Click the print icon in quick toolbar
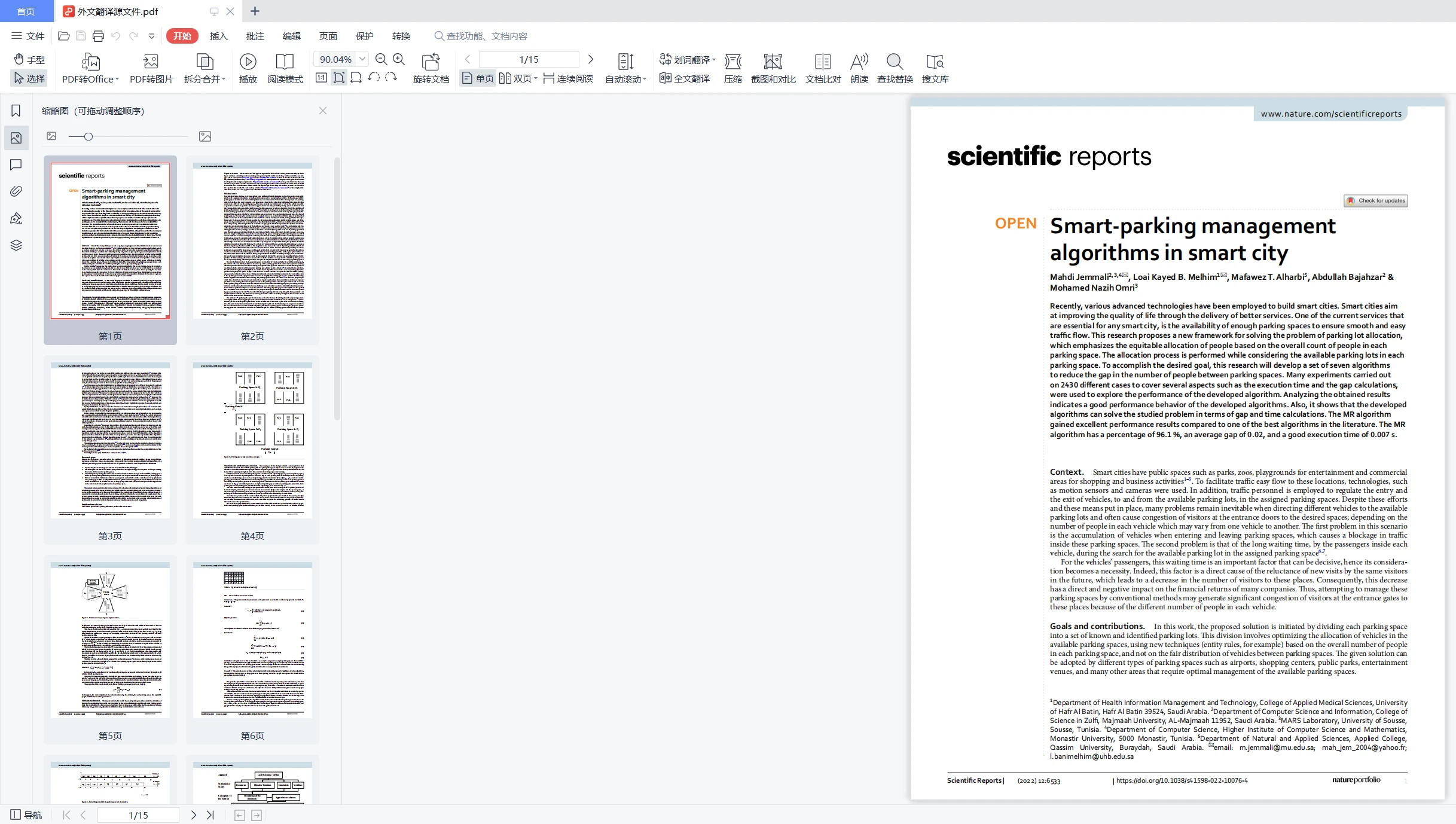The height and width of the screenshot is (824, 1456). (98, 36)
